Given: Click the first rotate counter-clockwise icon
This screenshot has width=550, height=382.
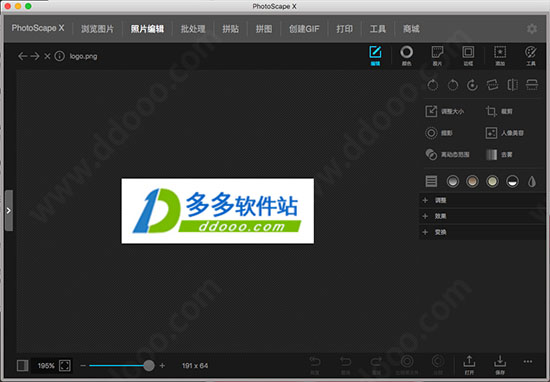Looking at the screenshot, I should click(x=432, y=85).
